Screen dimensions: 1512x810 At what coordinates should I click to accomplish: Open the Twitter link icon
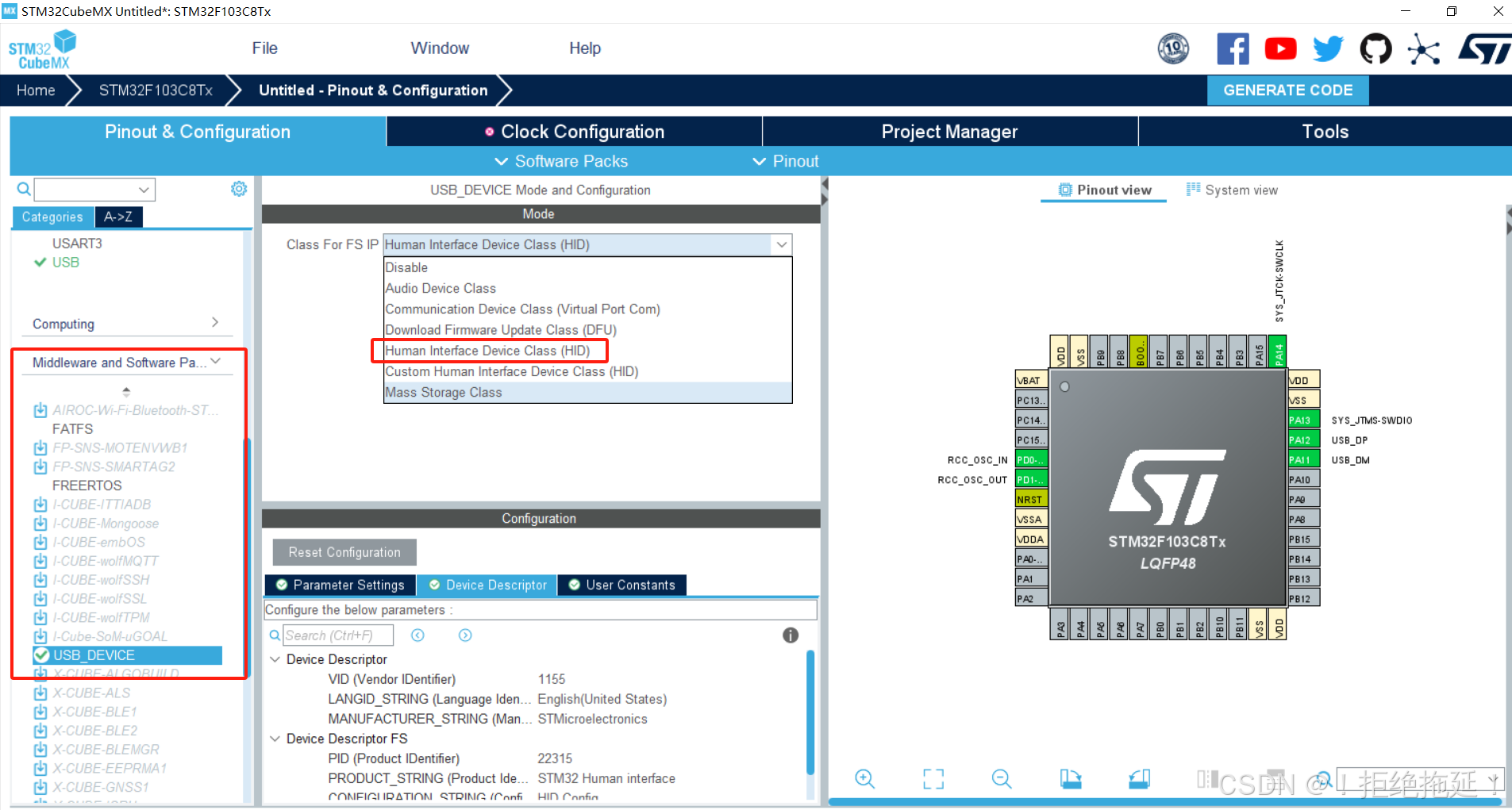click(x=1328, y=48)
